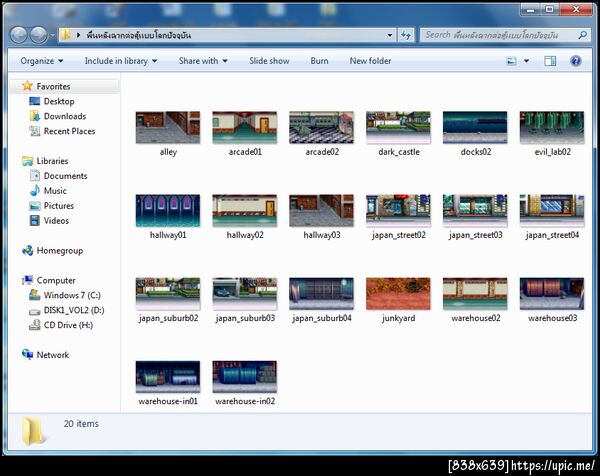Select the dark_castle image thumbnail
Viewport: 600px width, 476px height.
(398, 127)
